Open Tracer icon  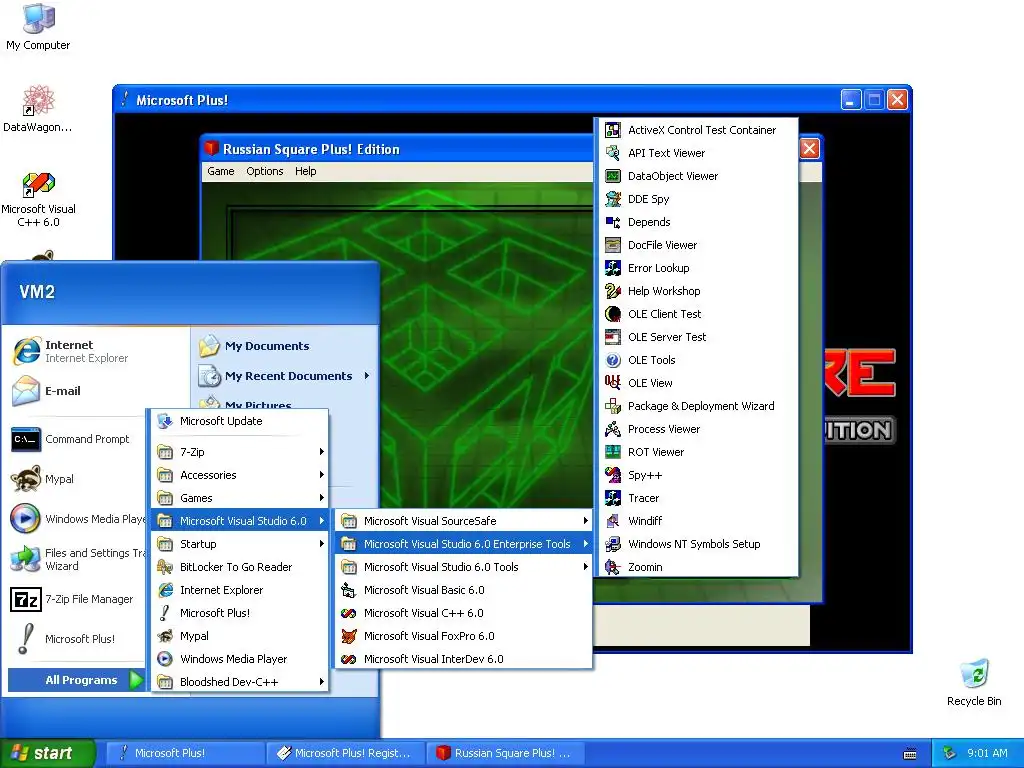(x=613, y=498)
